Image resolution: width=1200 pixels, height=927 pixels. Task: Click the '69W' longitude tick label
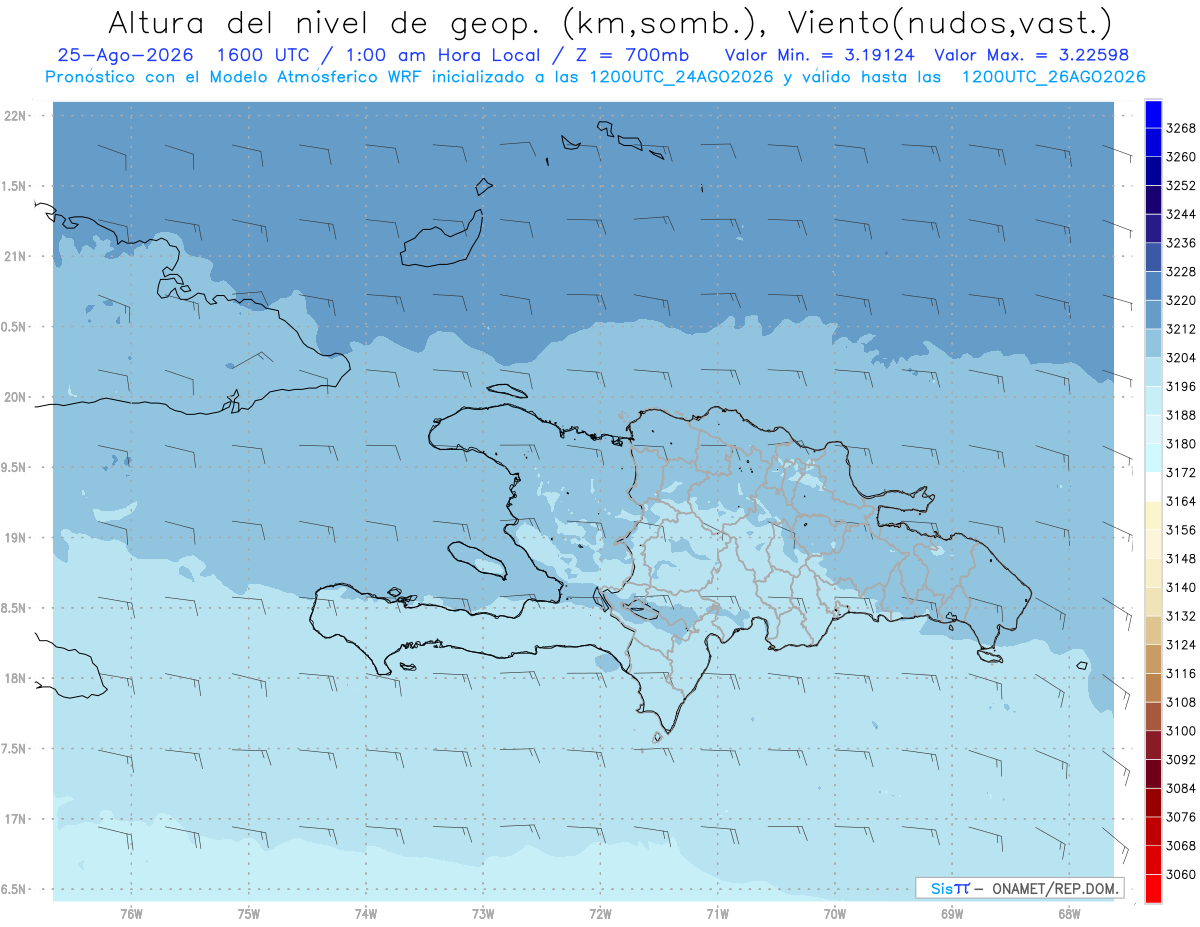(952, 912)
